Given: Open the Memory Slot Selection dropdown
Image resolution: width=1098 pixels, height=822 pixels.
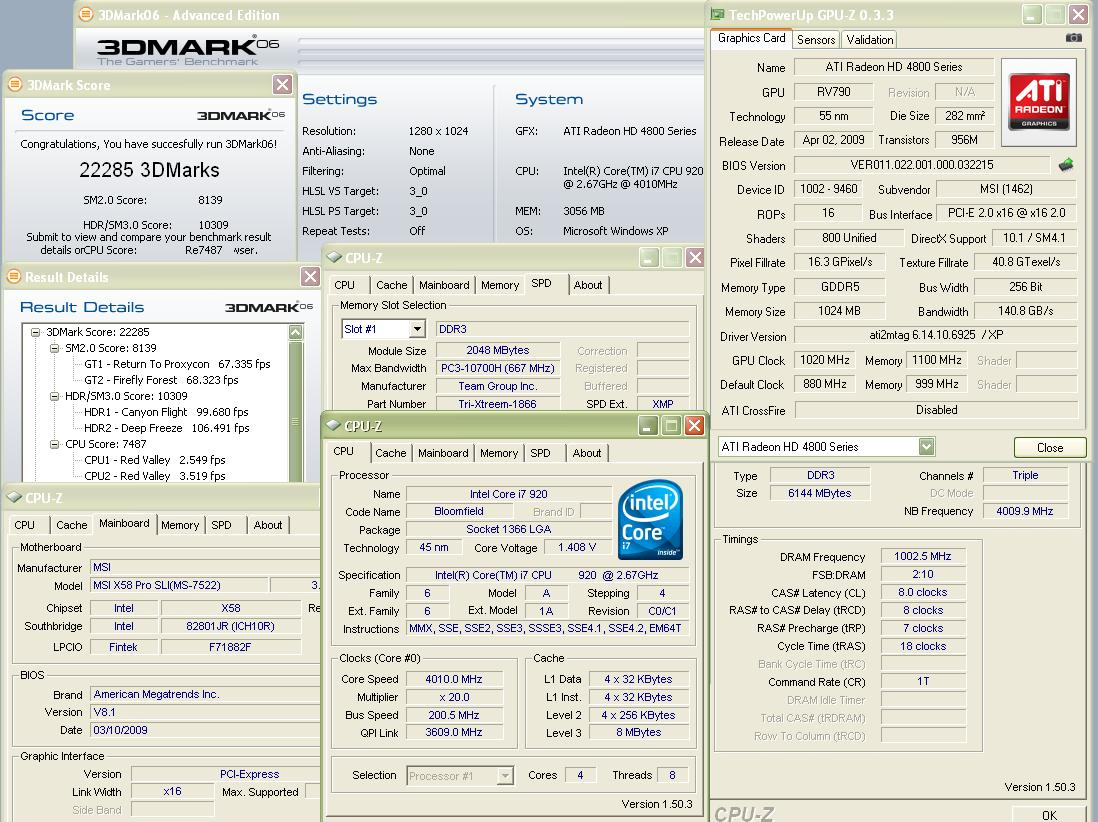Looking at the screenshot, I should tap(417, 329).
